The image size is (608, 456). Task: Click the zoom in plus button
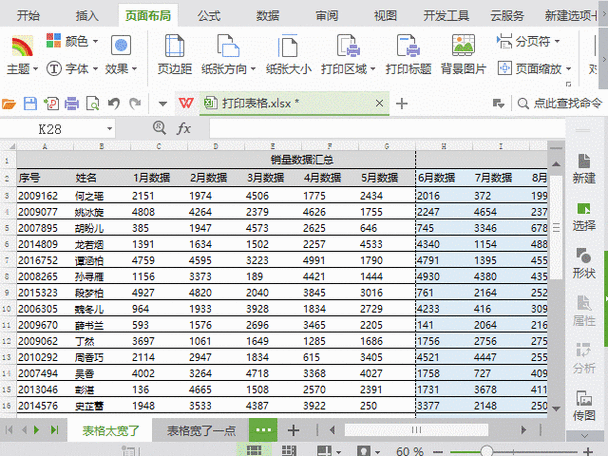(588, 451)
